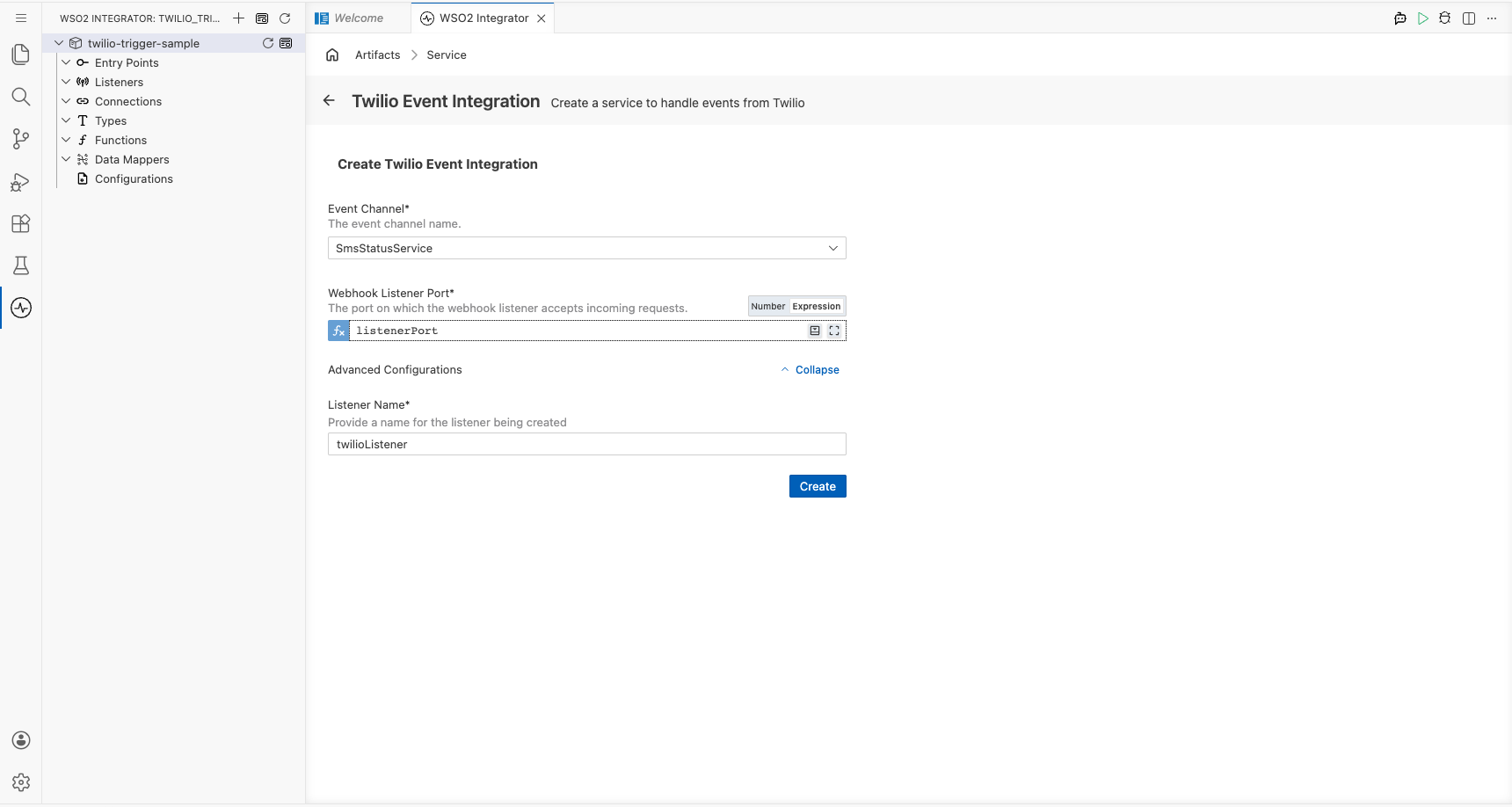Click the Service breadcrumb

[x=447, y=55]
